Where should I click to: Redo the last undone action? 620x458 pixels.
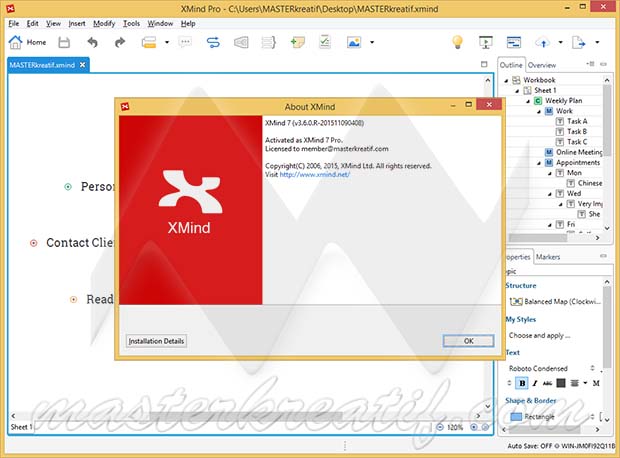[119, 42]
